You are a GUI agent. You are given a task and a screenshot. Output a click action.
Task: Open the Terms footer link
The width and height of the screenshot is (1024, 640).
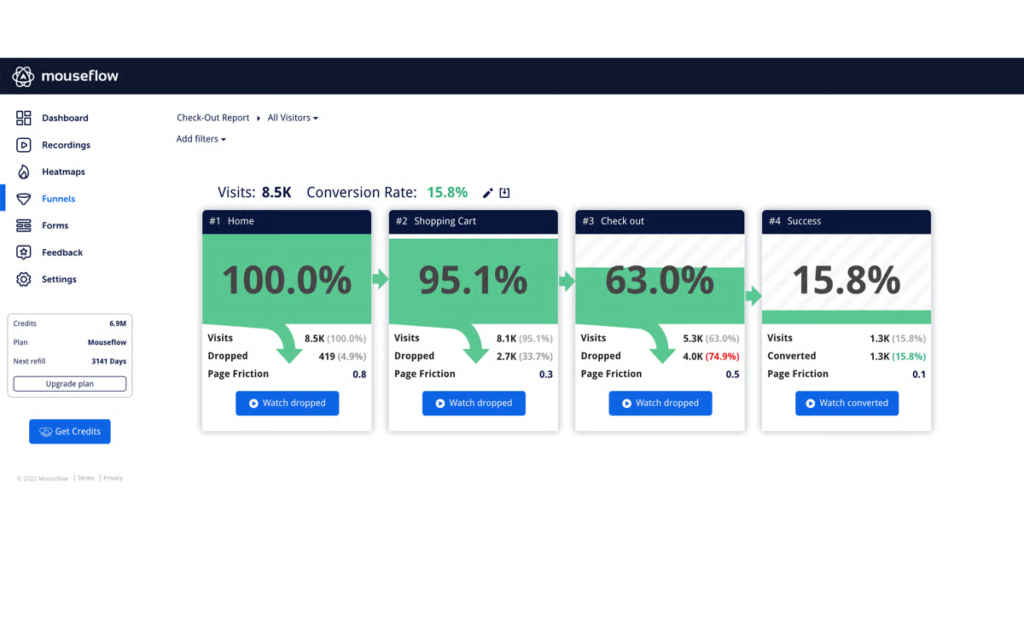[86, 478]
